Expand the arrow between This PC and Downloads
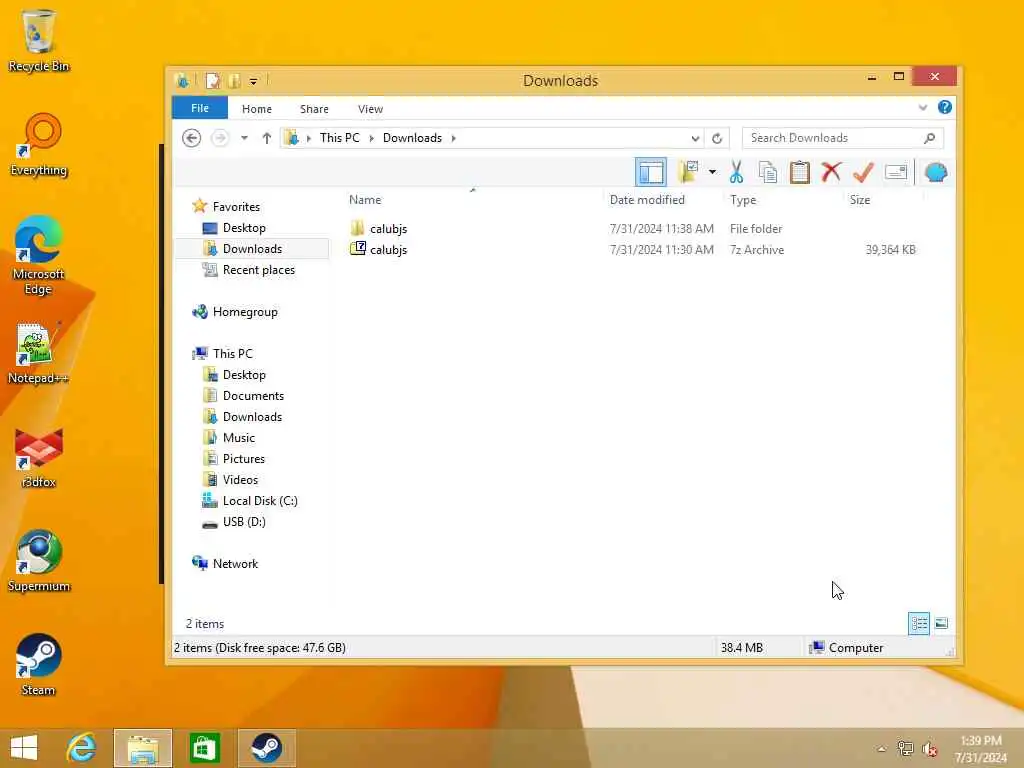Viewport: 1024px width, 768px height. point(371,138)
